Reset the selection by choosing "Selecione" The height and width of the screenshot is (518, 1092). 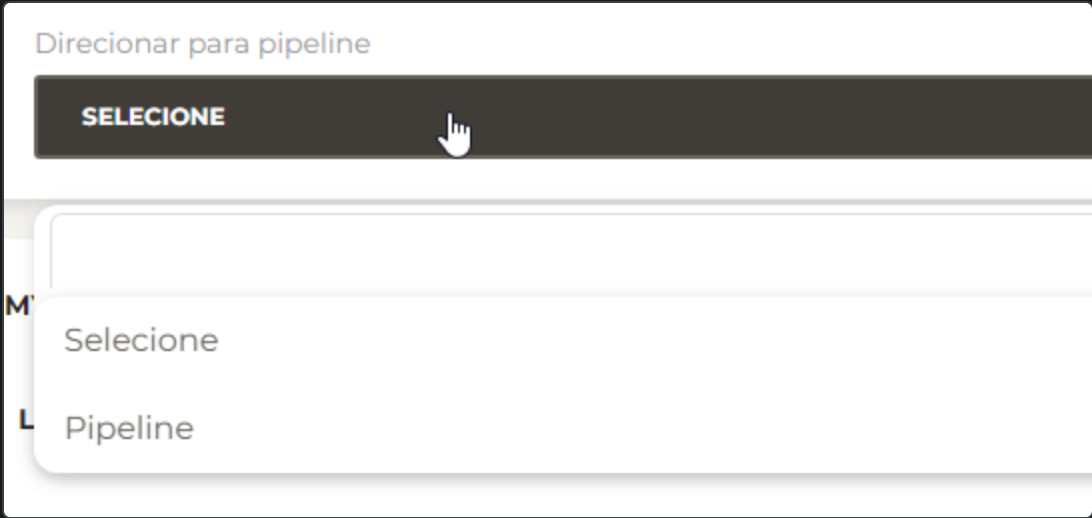[x=141, y=340]
